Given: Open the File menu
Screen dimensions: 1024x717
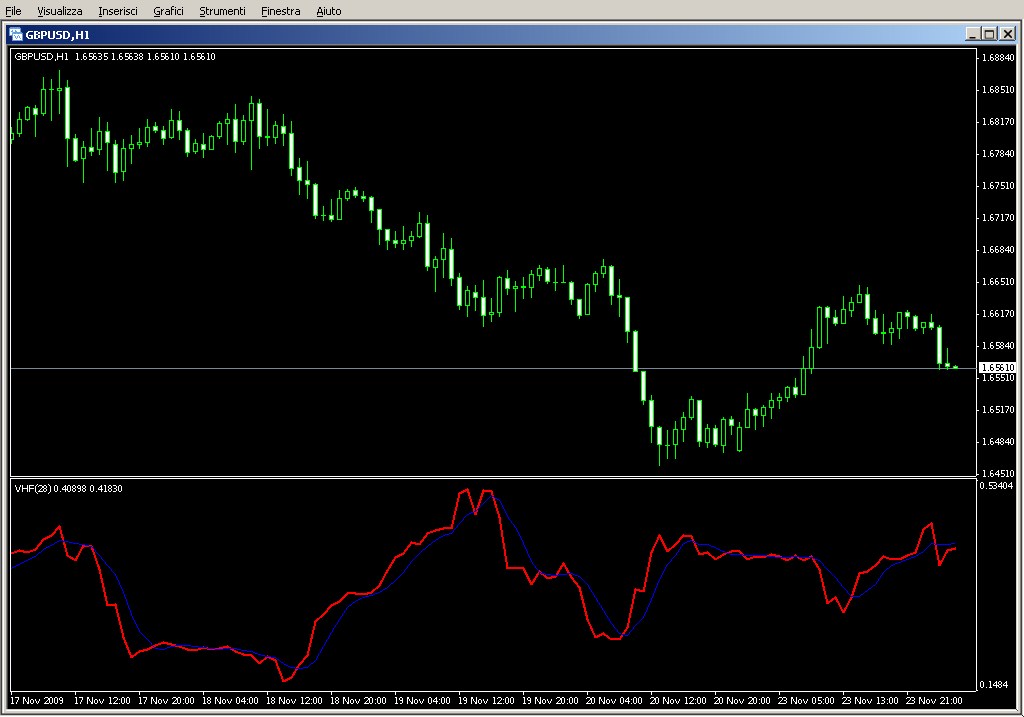Looking at the screenshot, I should (13, 11).
